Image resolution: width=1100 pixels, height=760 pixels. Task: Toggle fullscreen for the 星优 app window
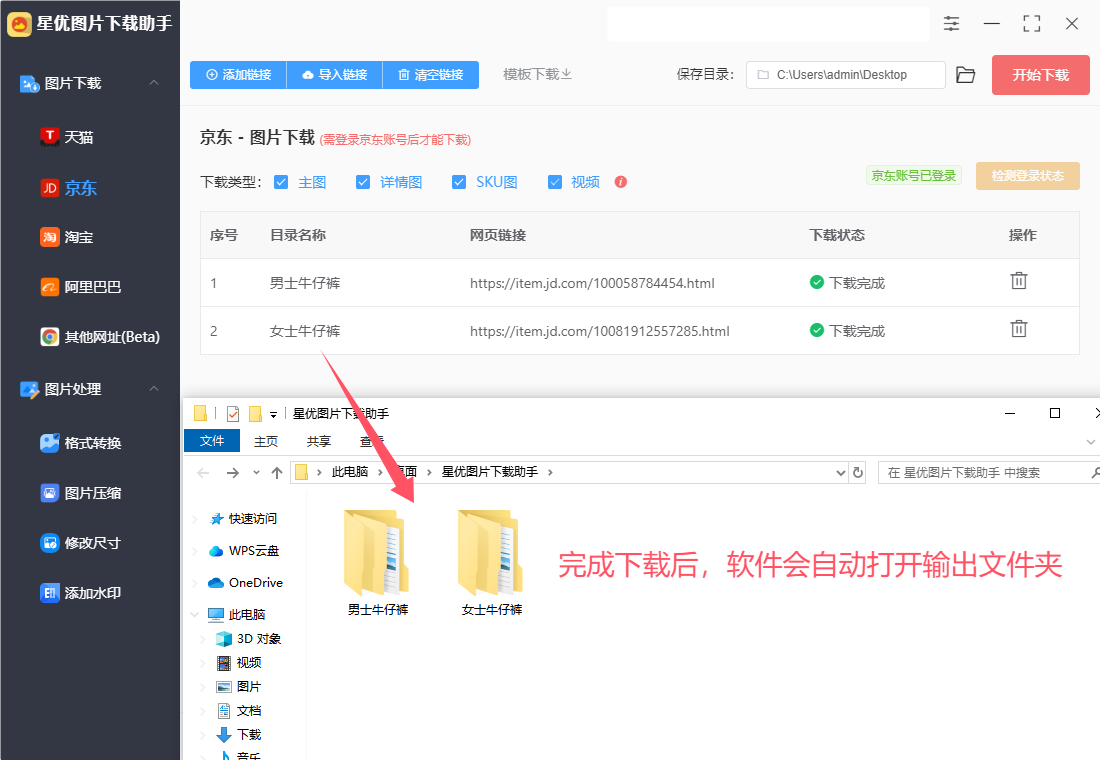(x=1032, y=23)
